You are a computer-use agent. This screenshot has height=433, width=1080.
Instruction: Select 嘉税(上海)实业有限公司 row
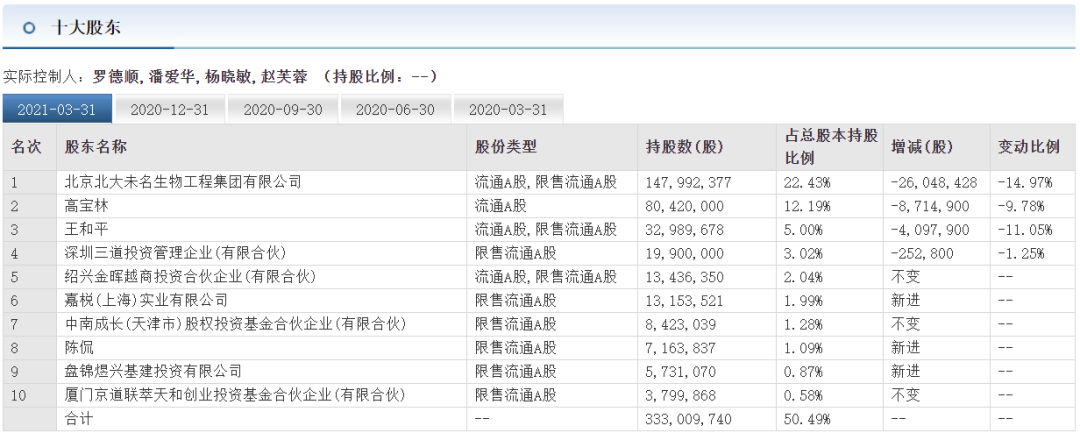coord(146,300)
